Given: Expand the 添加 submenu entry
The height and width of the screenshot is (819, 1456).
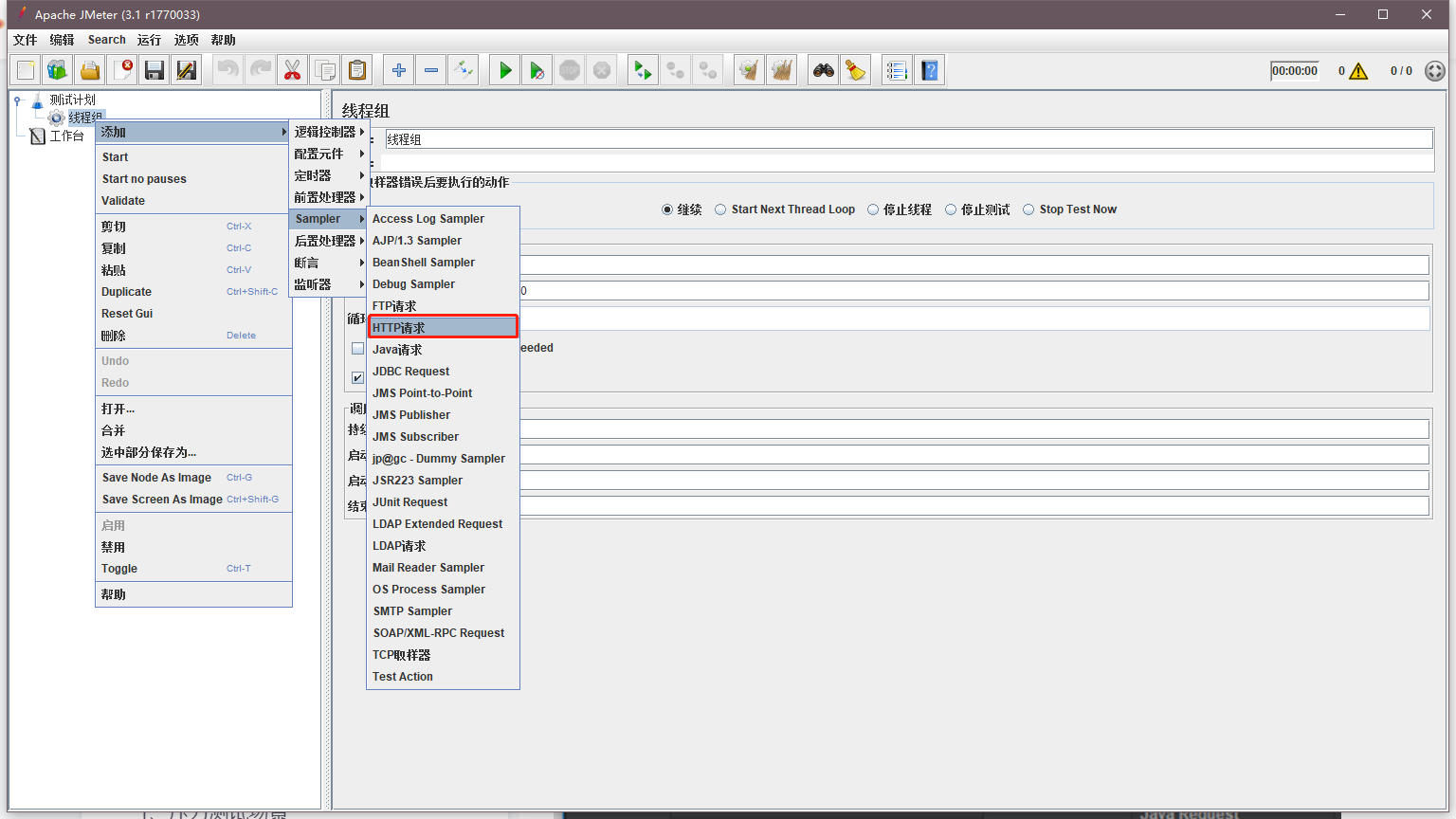Looking at the screenshot, I should 193,132.
